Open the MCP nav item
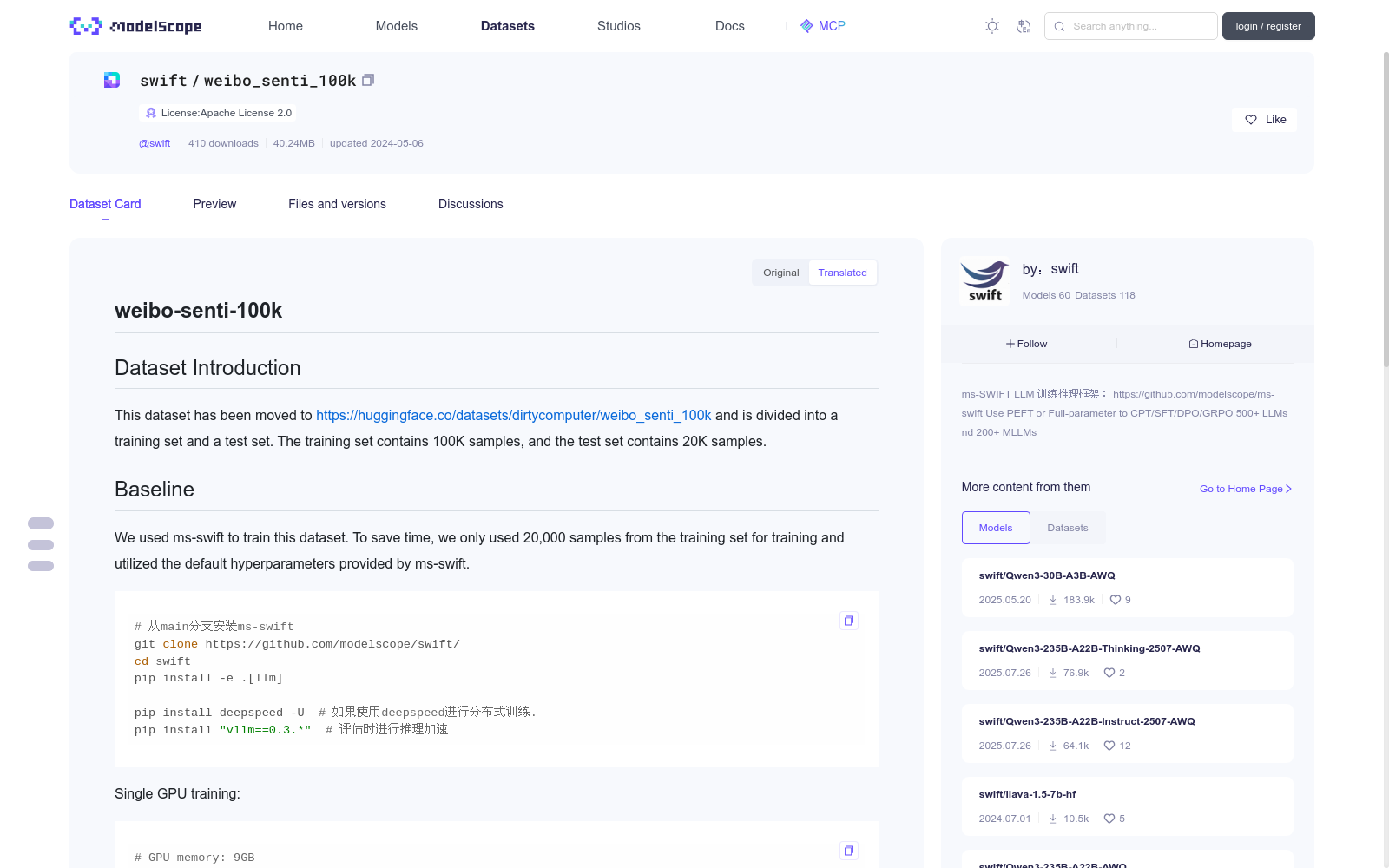Screen dimensions: 1389x868 pyautogui.click(x=822, y=26)
